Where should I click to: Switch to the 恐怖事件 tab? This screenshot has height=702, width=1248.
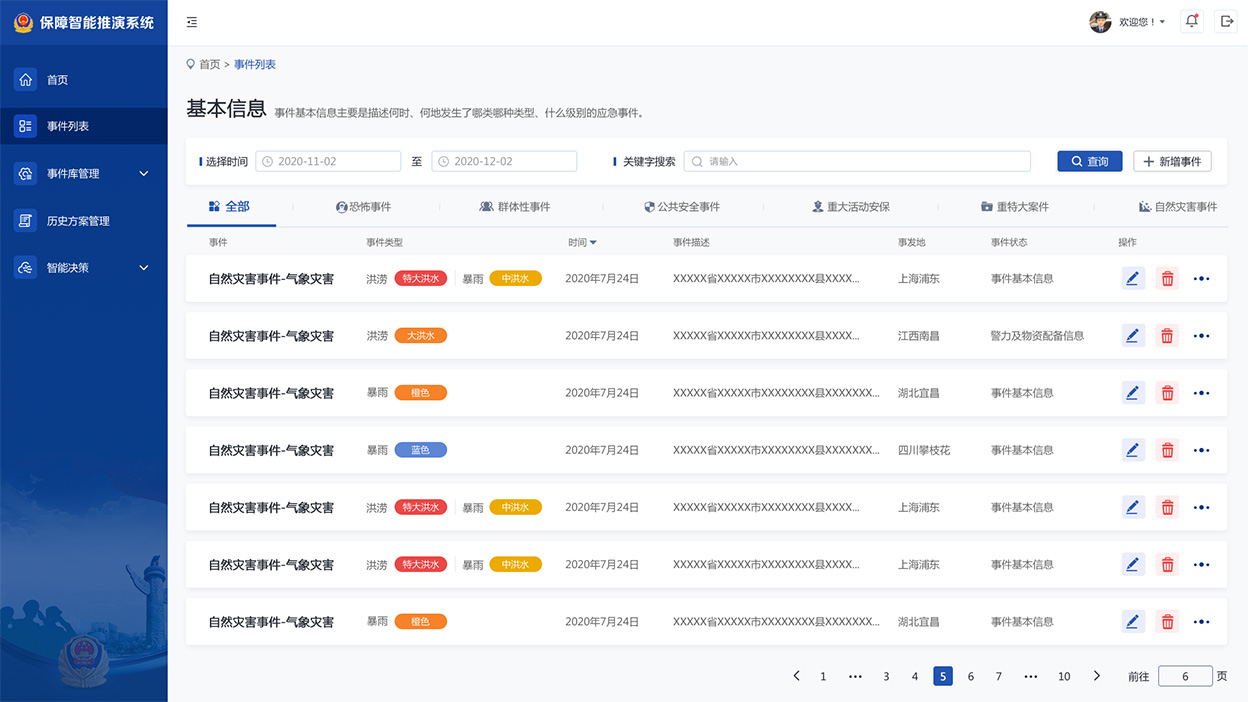(363, 207)
